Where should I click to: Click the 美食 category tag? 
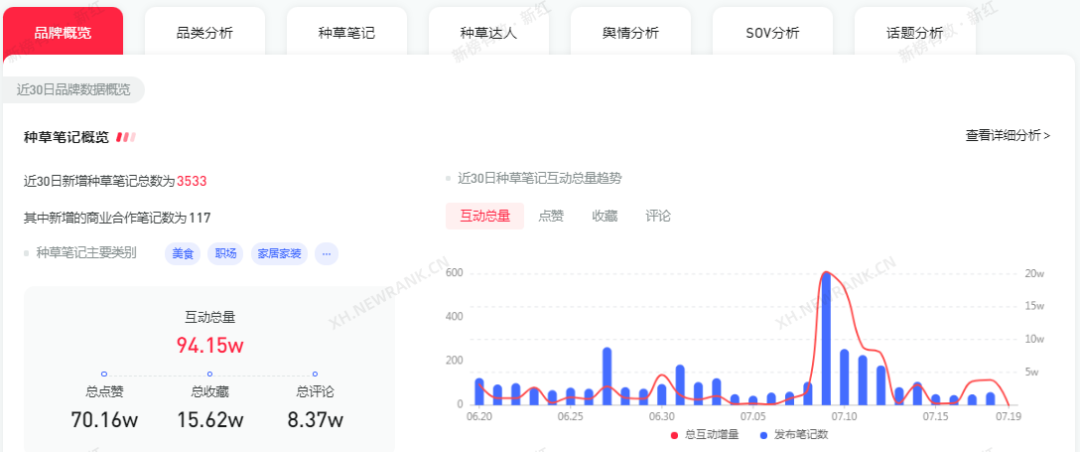[182, 254]
